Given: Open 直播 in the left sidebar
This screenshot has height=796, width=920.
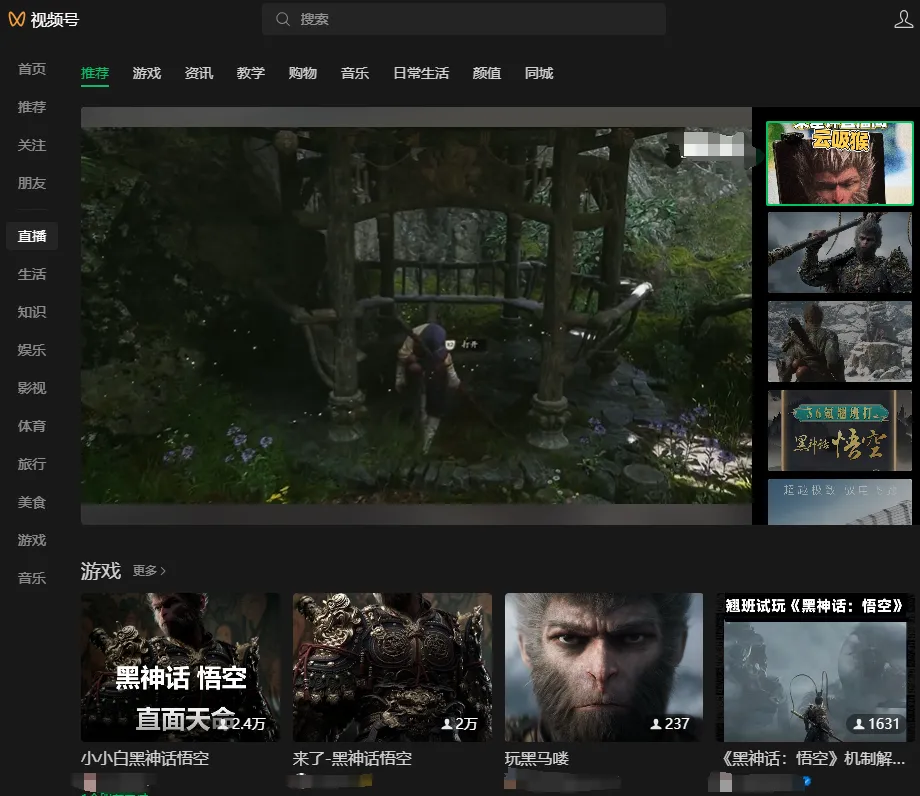Looking at the screenshot, I should pyautogui.click(x=32, y=236).
